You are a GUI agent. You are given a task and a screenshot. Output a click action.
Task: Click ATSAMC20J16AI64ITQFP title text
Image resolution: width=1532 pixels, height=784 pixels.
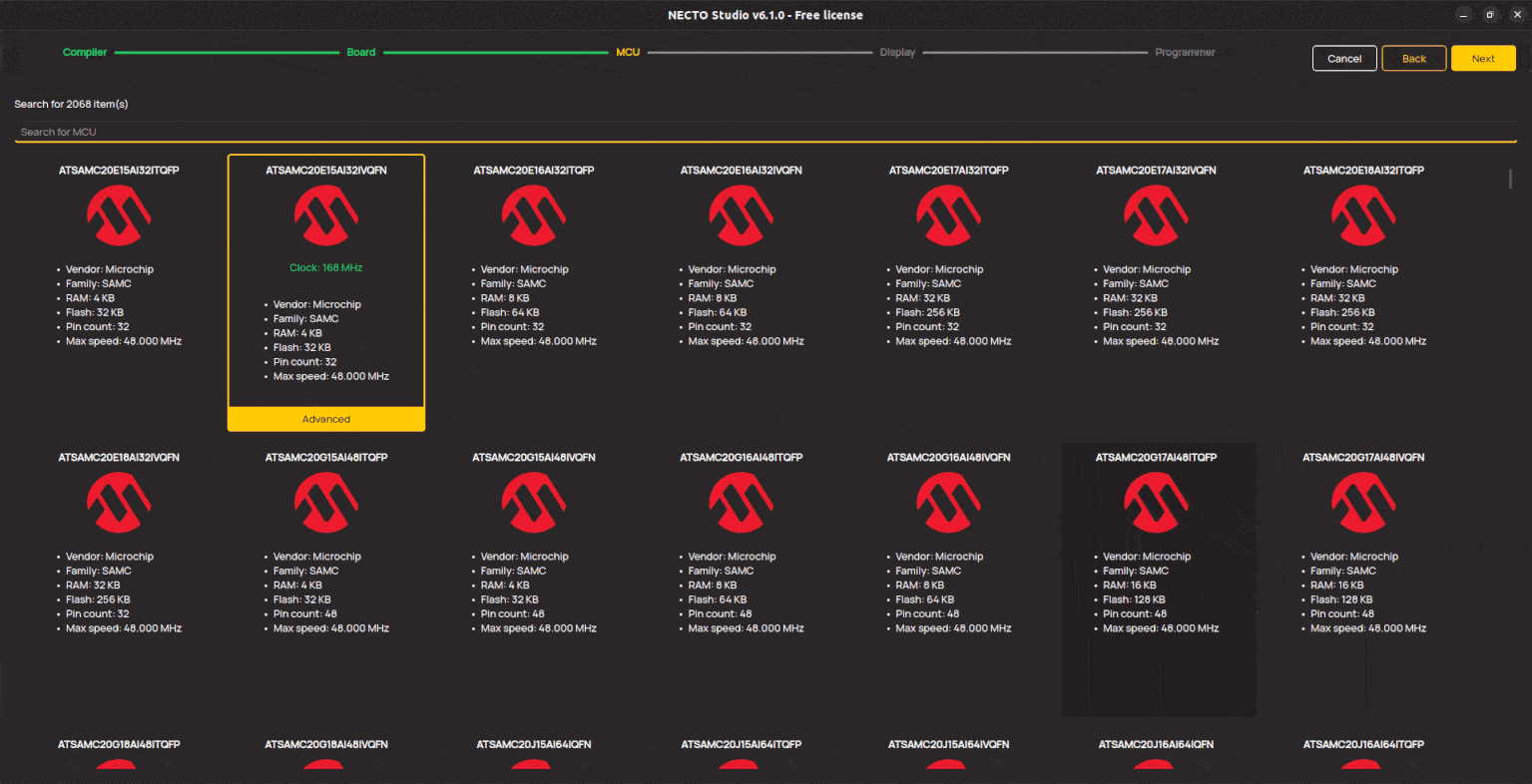(1363, 745)
